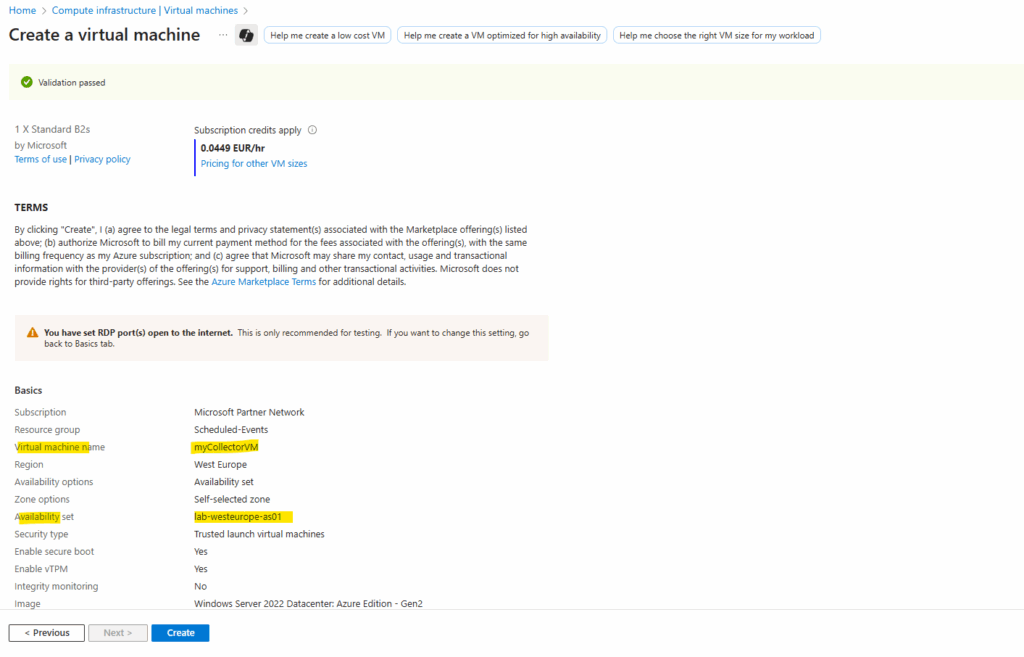Viewport: 1024px width, 657px height.
Task: Click Help me choose the right VM size
Action: (716, 35)
